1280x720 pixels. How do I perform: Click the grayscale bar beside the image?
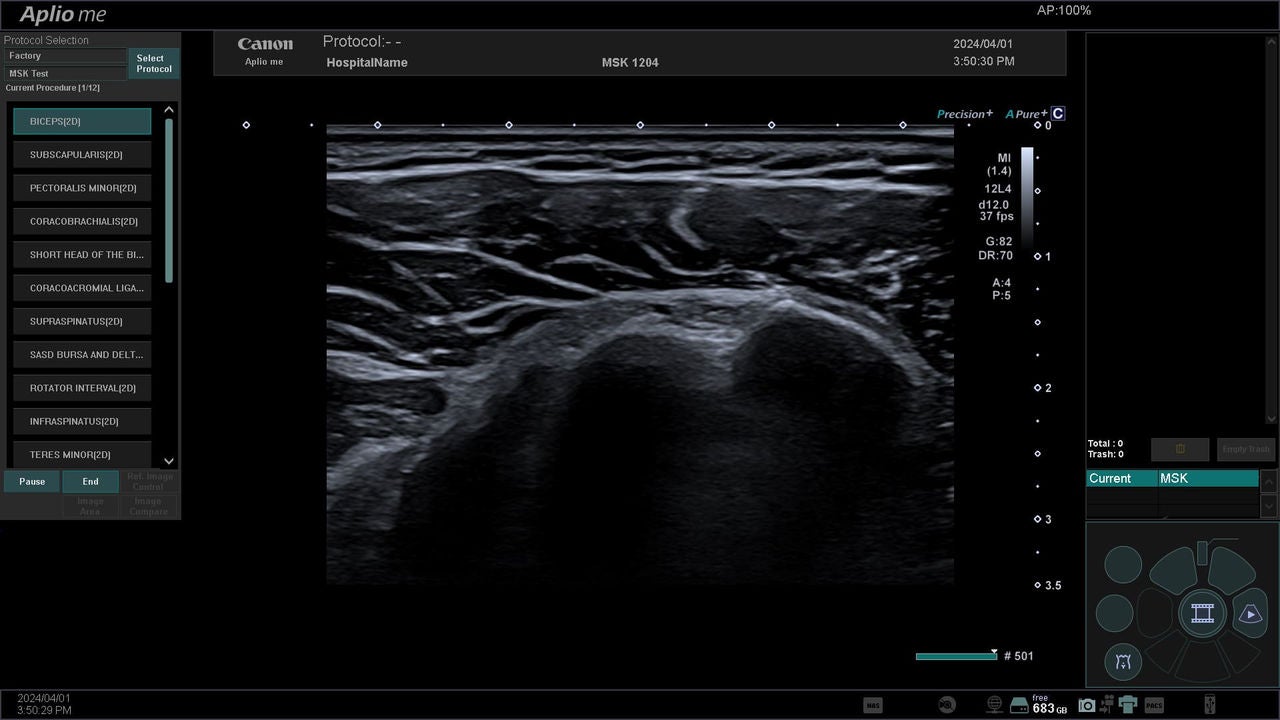point(1027,198)
